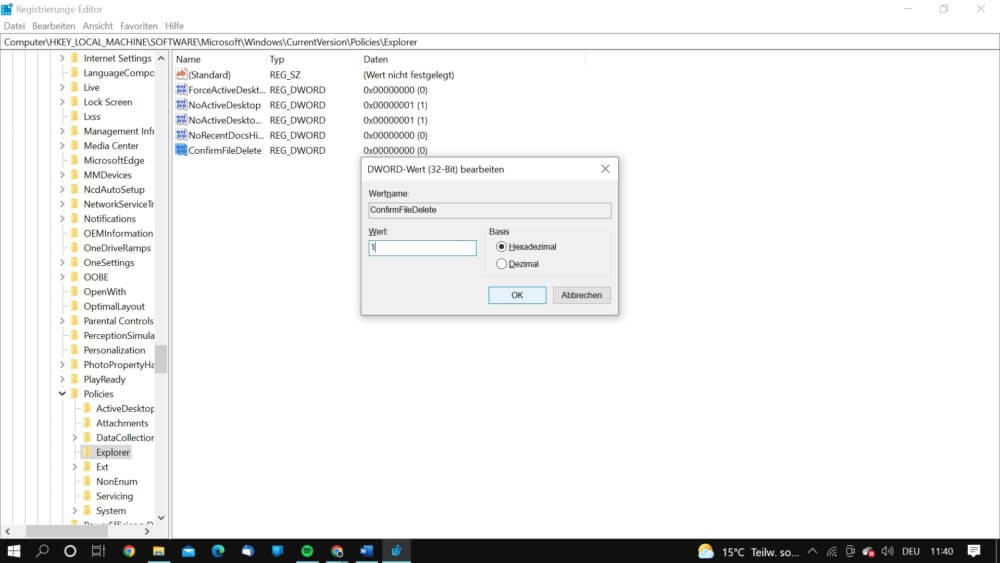Click the Wertname field

(x=490, y=210)
